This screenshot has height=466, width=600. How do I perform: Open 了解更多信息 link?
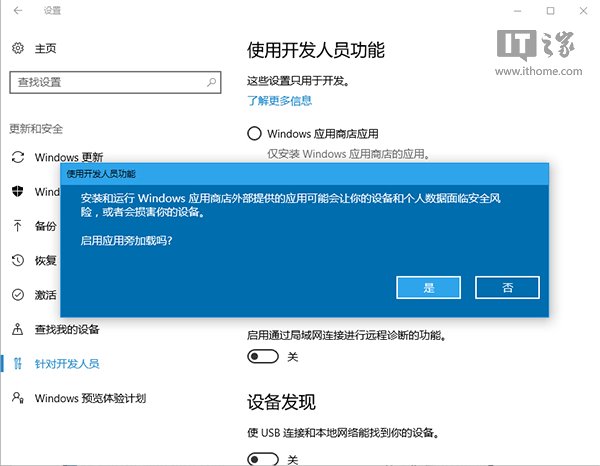coord(279,101)
